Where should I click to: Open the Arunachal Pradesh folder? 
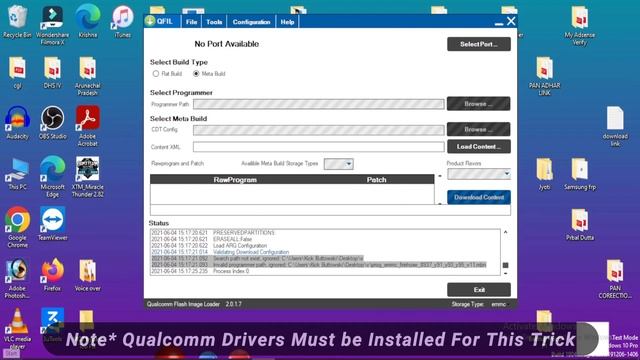[87, 77]
